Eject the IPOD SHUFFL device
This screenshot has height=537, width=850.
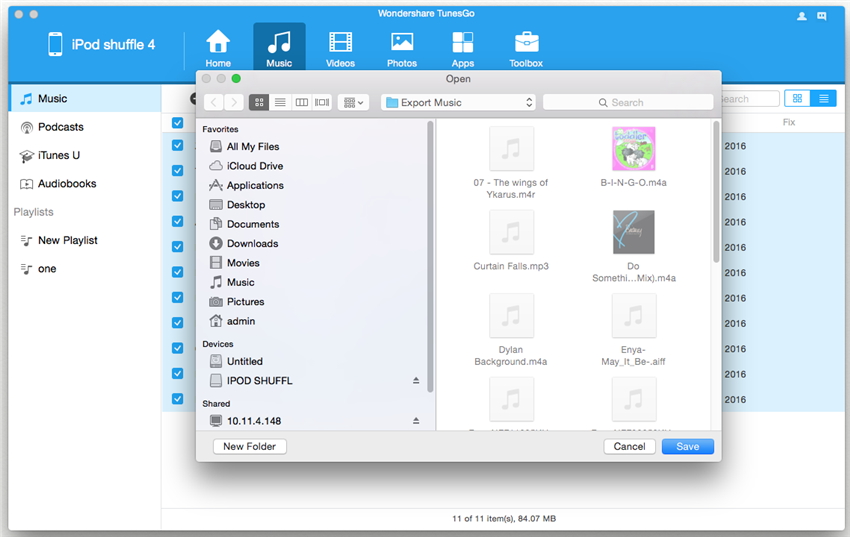tap(416, 381)
